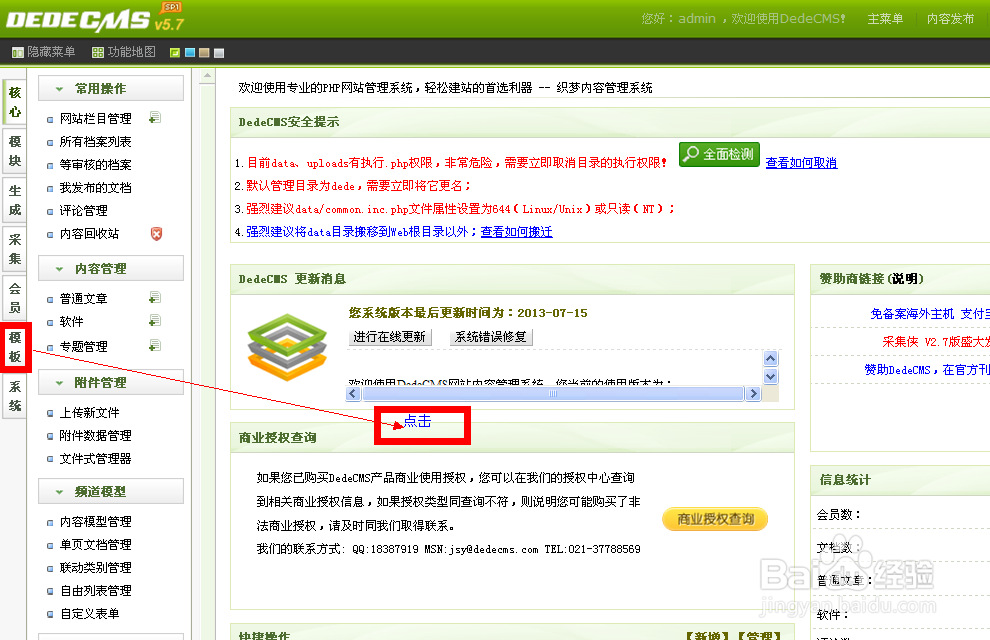
Task: Open the 采集侠 V2.7 sponsor link
Action: pyautogui.click(x=936, y=341)
